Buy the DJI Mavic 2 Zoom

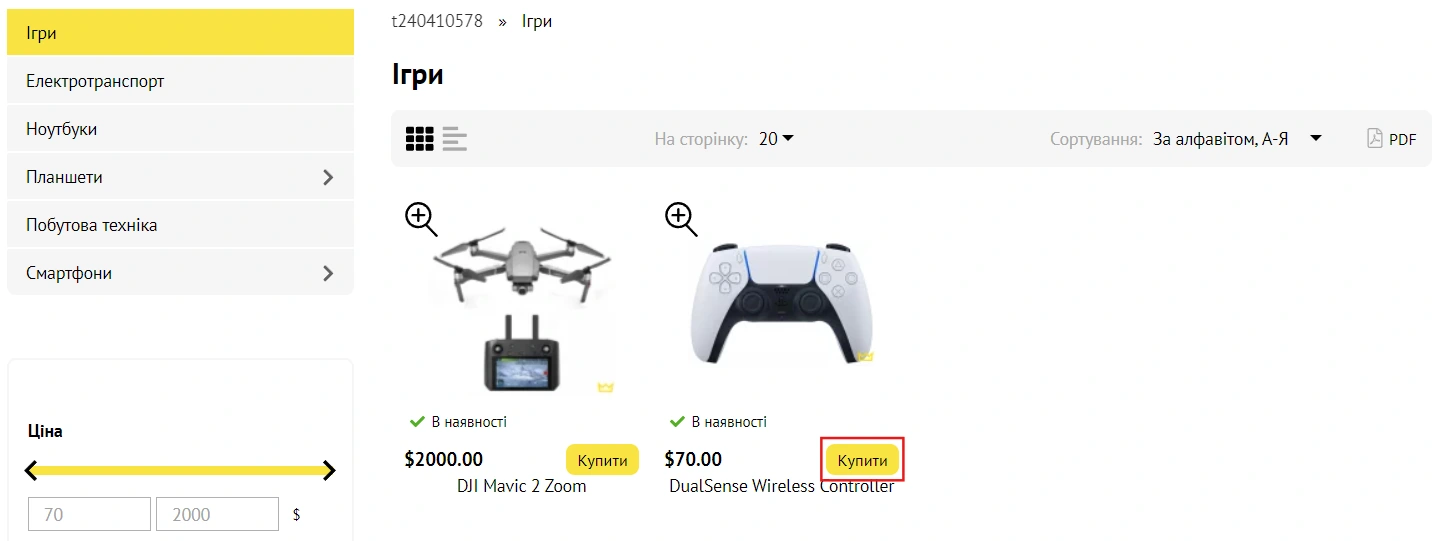pos(602,460)
